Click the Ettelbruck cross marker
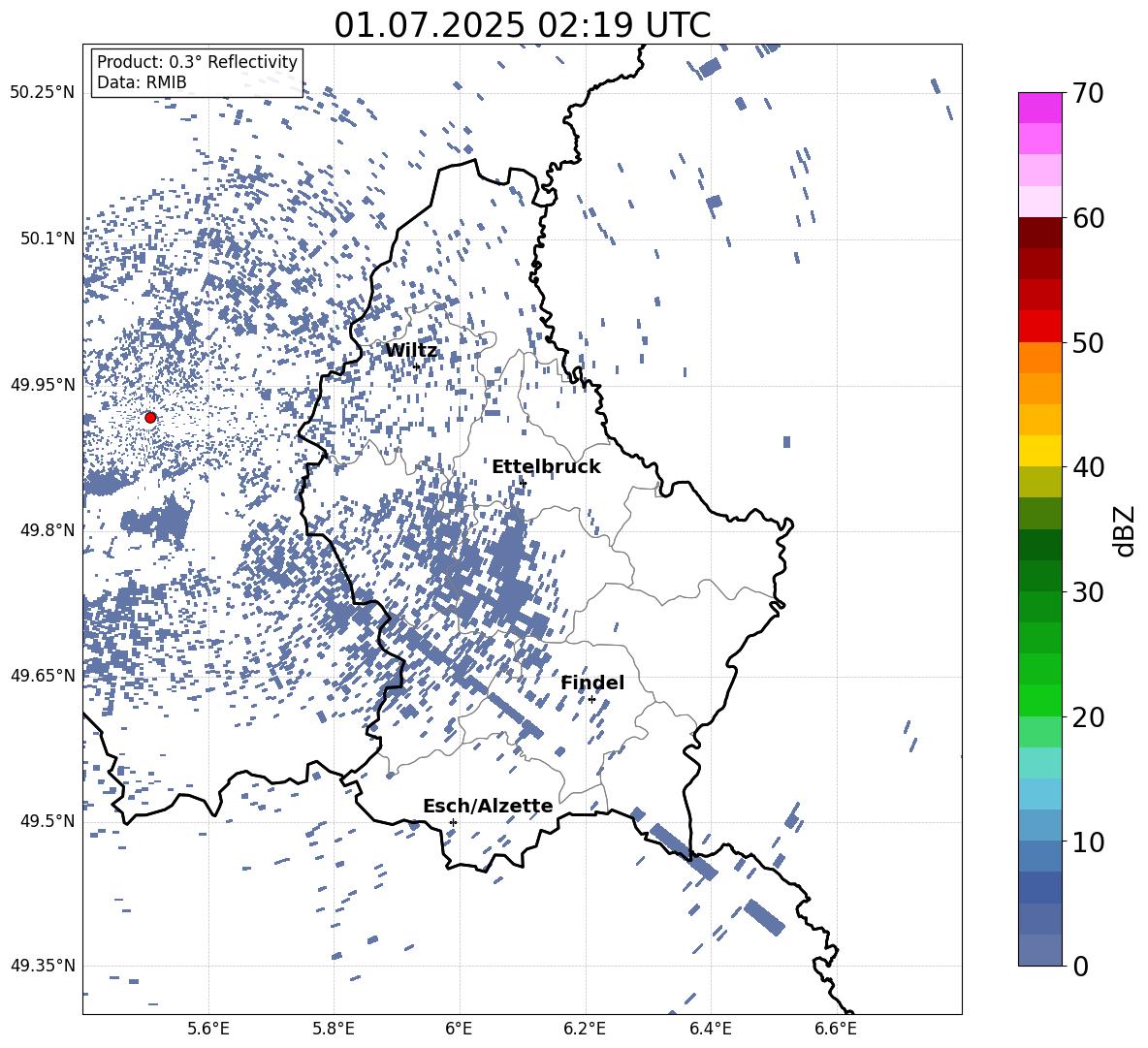Viewport: 1148px width, 1048px height. (x=523, y=483)
